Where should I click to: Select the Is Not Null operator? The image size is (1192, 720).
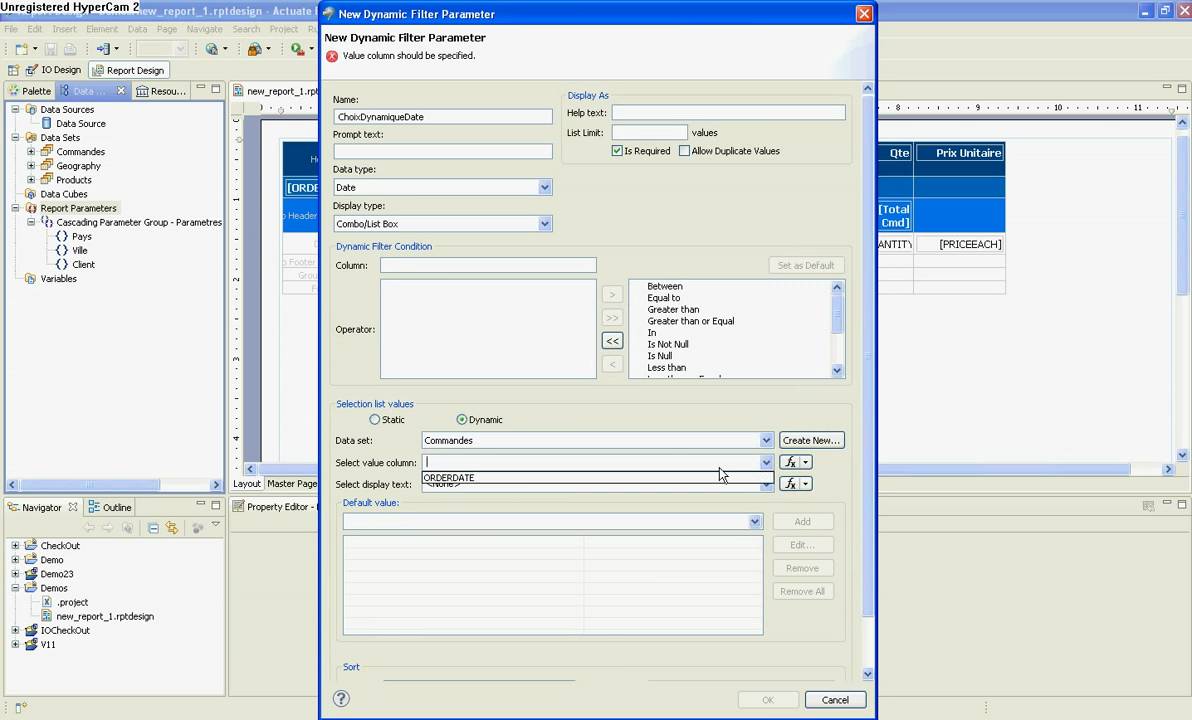[667, 344]
